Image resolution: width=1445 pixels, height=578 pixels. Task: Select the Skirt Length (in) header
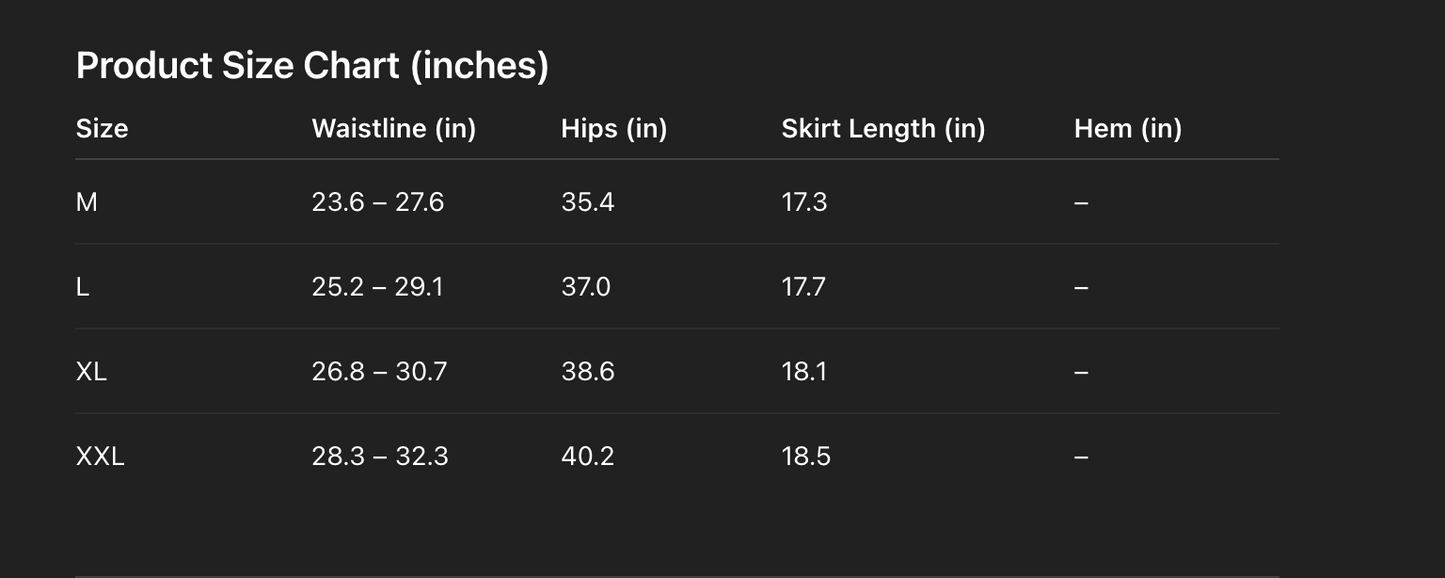(x=883, y=129)
